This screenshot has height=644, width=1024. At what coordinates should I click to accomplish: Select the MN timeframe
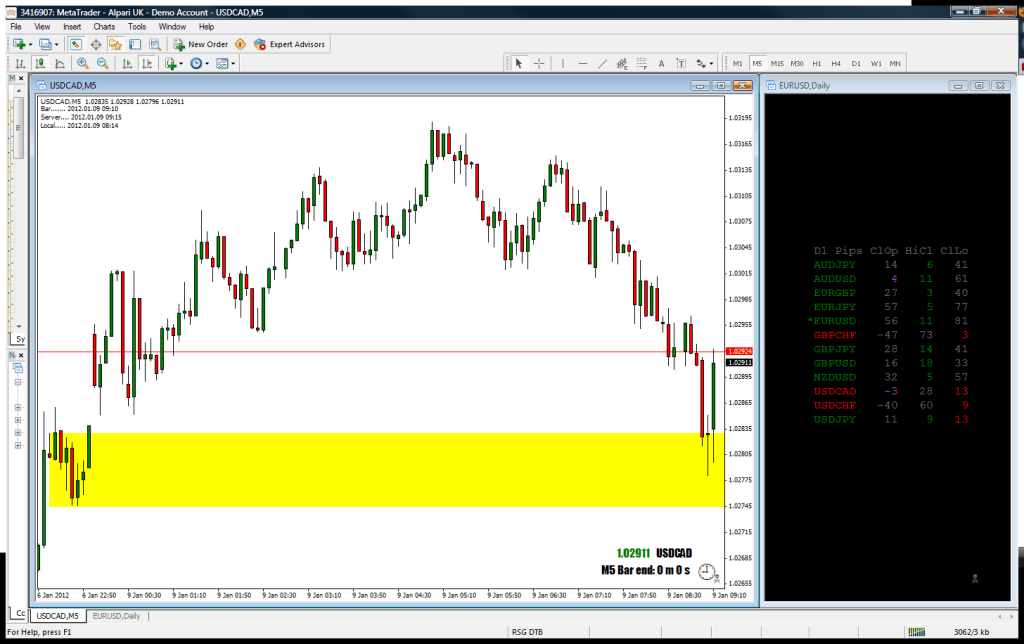(895, 63)
